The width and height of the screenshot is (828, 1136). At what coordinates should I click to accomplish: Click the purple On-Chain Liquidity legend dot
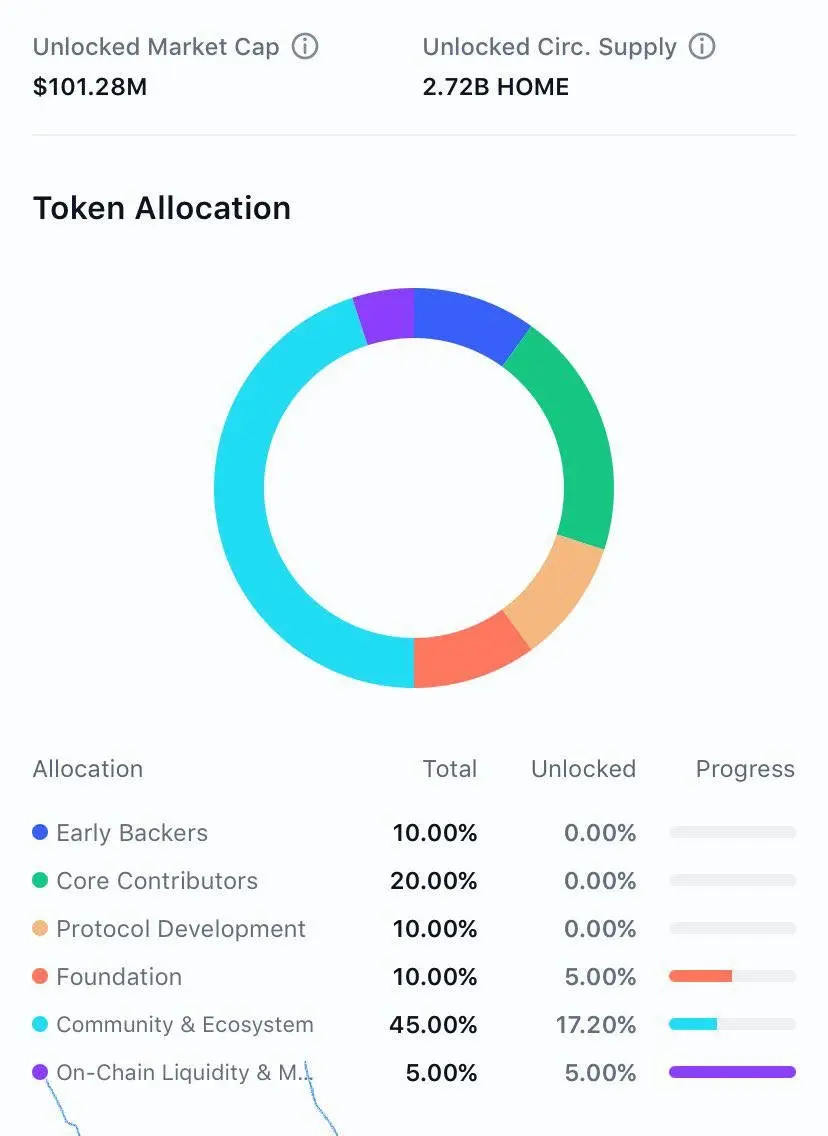(41, 1072)
